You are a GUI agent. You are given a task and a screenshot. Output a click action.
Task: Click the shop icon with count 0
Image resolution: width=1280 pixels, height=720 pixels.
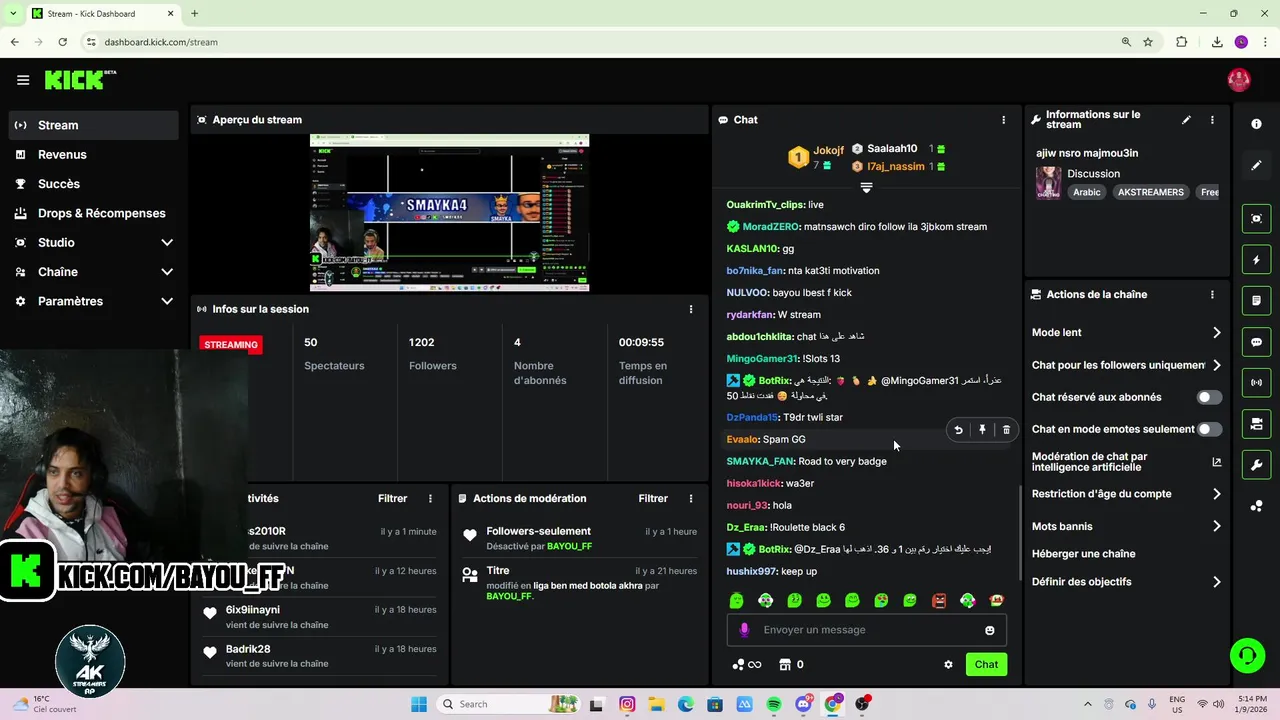(791, 664)
